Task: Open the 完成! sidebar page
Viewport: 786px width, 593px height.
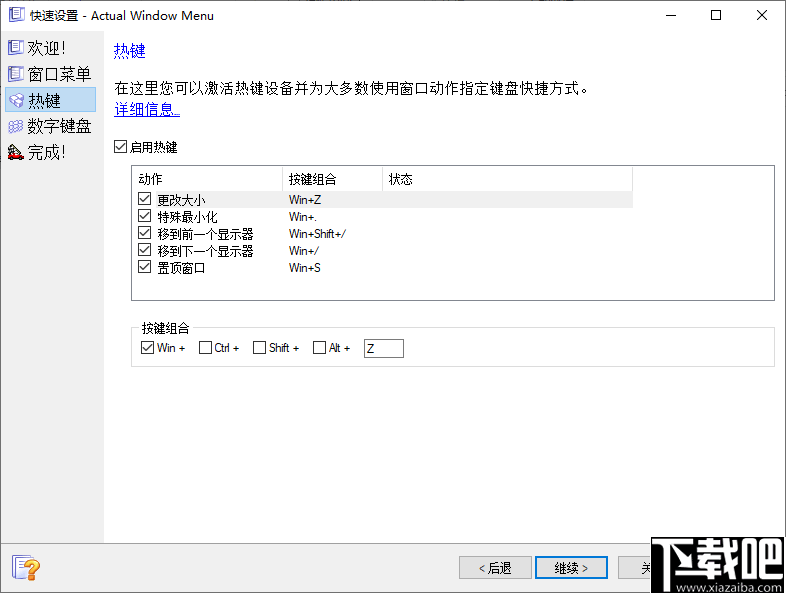Action: 37,152
